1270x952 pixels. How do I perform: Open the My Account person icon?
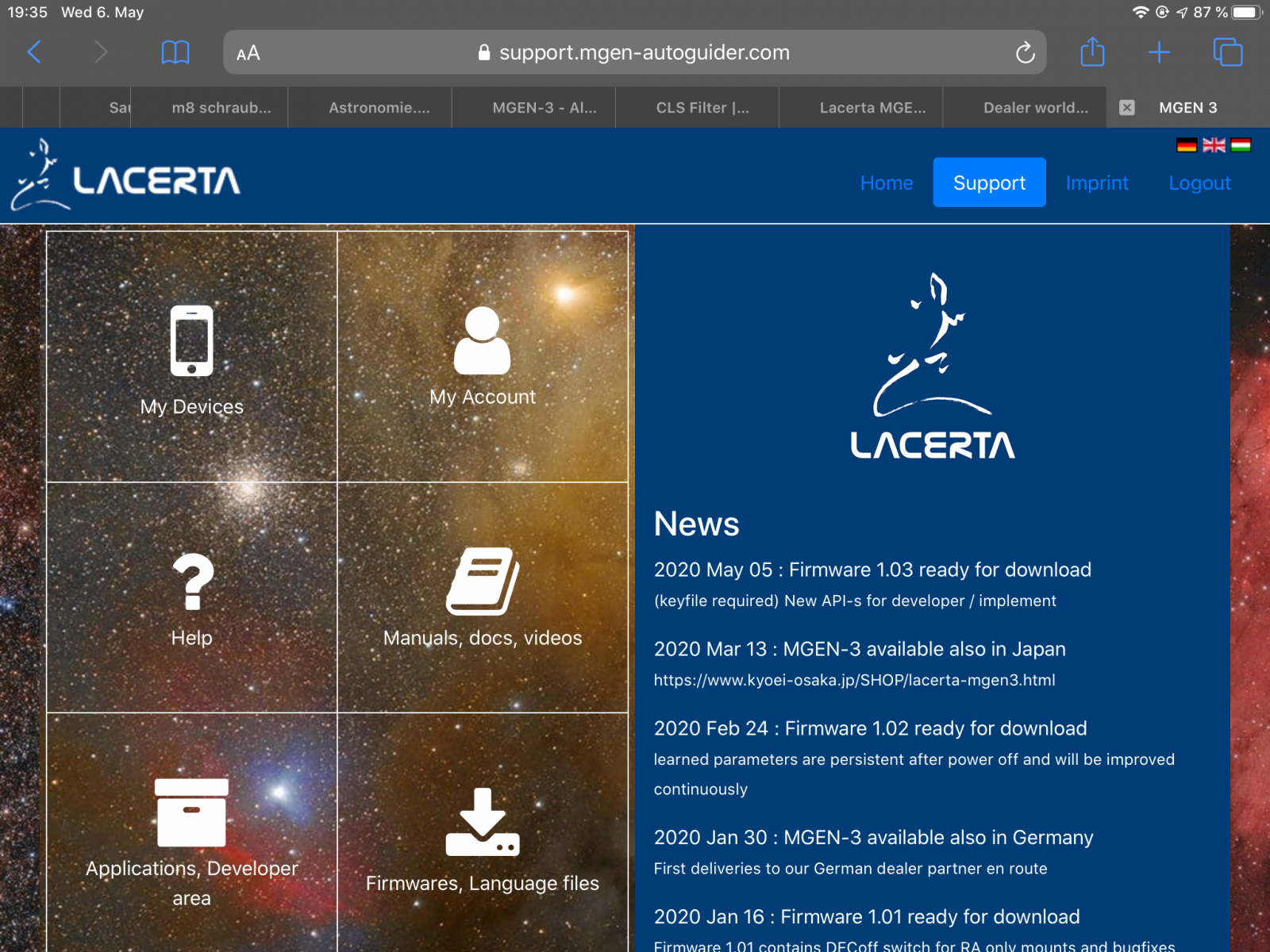(x=482, y=340)
